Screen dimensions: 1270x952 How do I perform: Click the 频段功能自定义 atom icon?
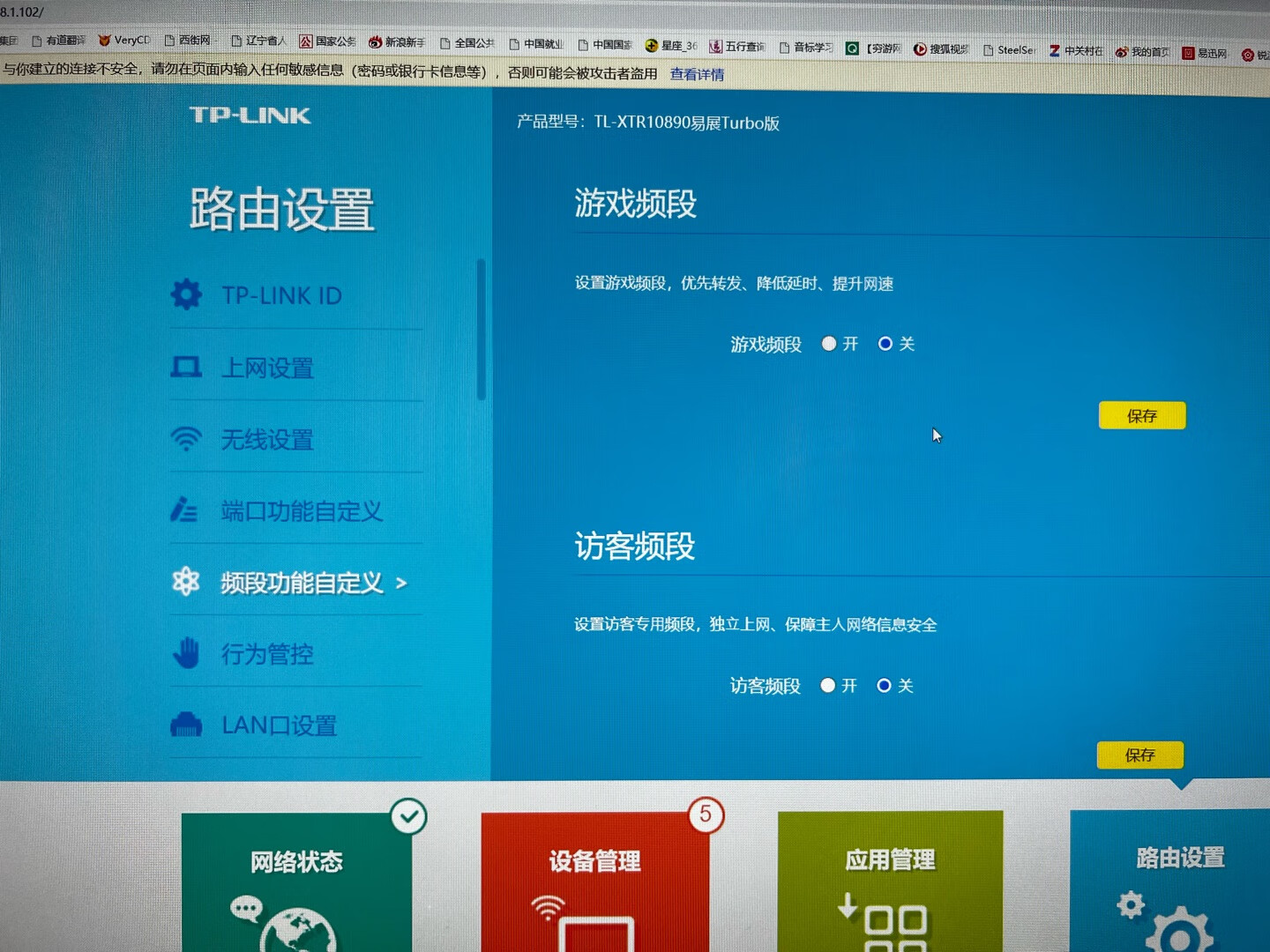186,582
